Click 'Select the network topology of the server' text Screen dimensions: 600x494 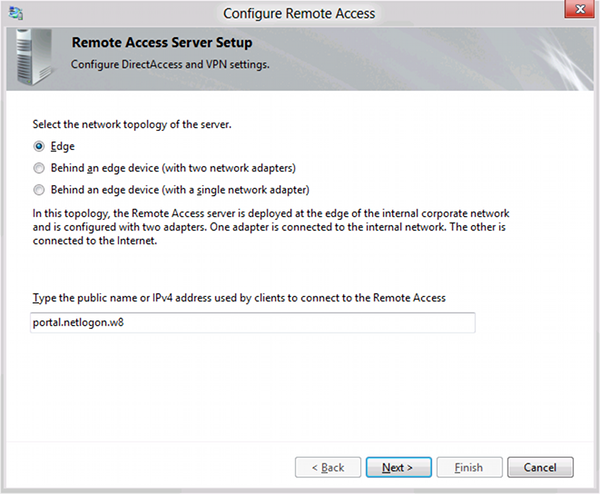tap(132, 125)
